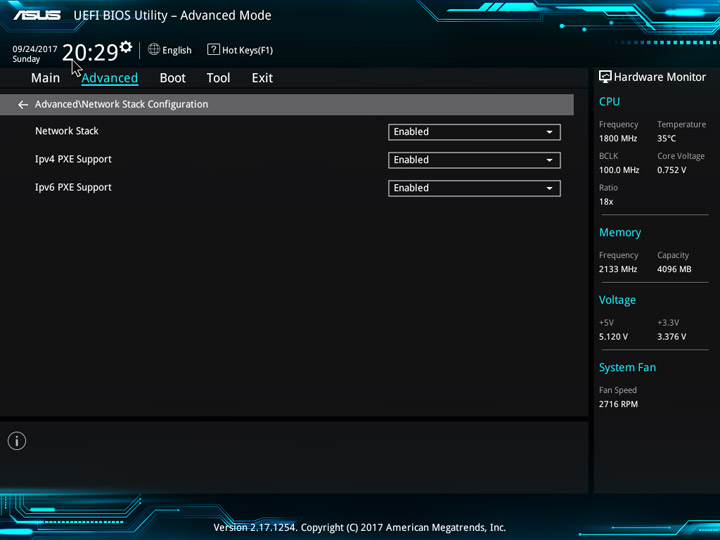Open the Ipv6 PXE Support dropdown
This screenshot has width=720, height=540.
(x=474, y=188)
